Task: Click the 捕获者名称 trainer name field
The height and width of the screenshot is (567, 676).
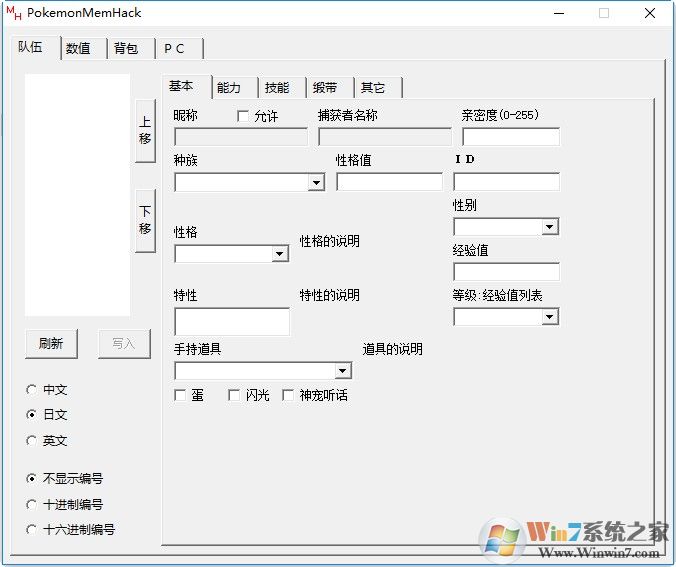Action: (385, 137)
